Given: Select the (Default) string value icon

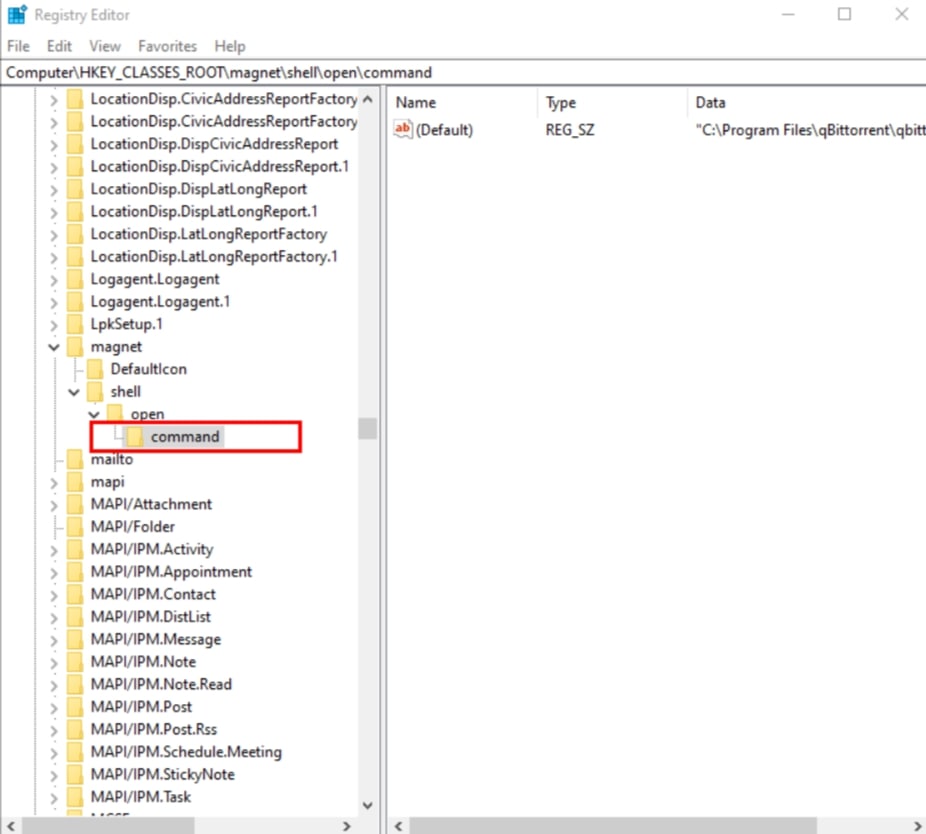Looking at the screenshot, I should pos(403,129).
